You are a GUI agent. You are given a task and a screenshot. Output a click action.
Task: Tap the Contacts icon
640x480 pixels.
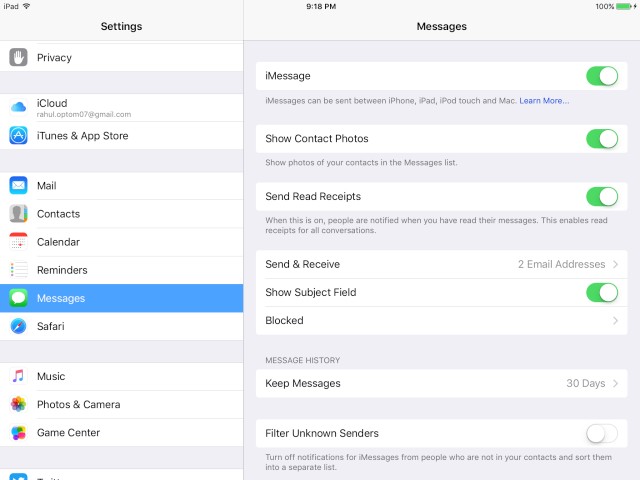18,214
